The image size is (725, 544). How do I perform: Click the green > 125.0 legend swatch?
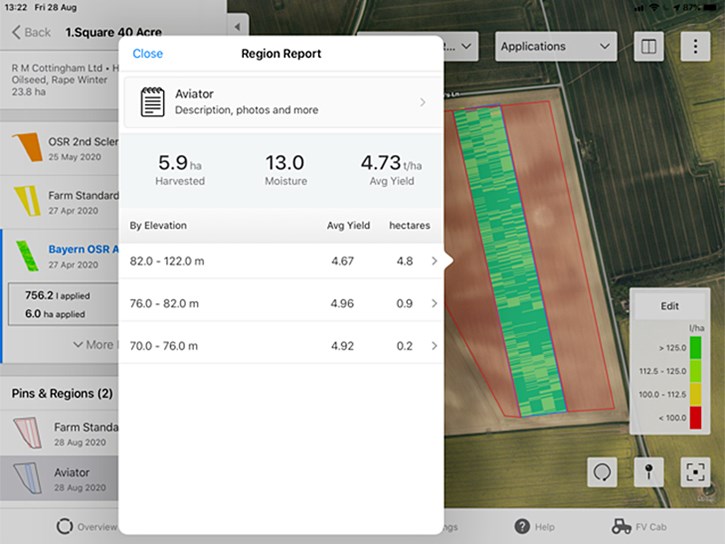click(x=695, y=348)
